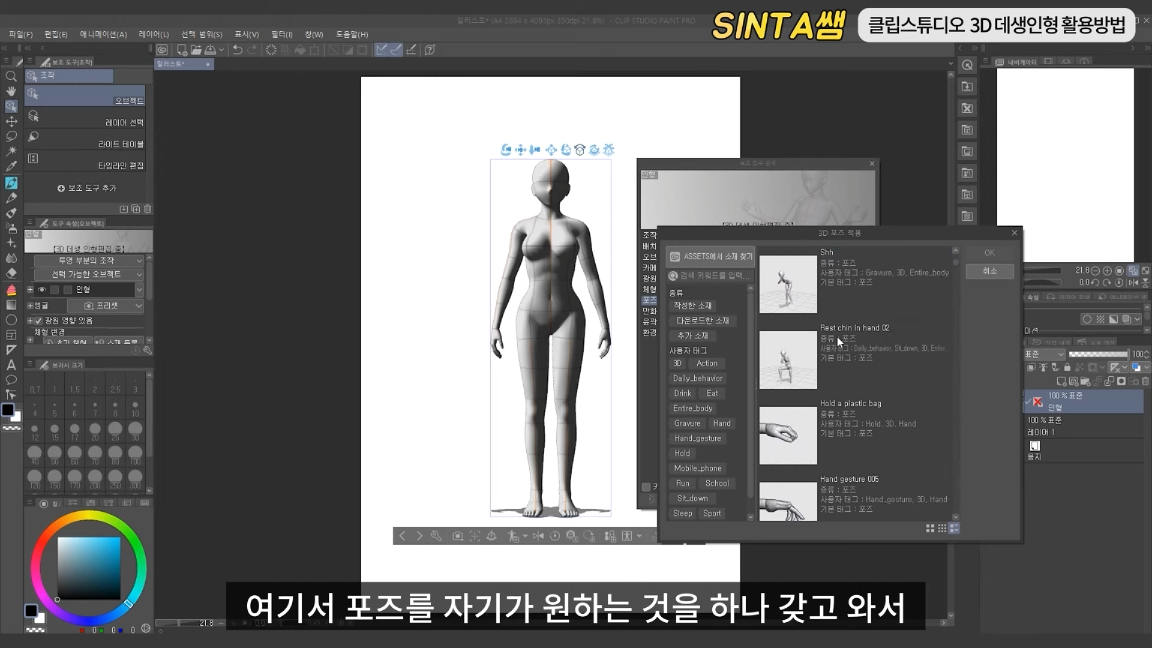1152x648 pixels.
Task: Select the Hold a plastic bag pose thumbnail
Action: [x=788, y=435]
